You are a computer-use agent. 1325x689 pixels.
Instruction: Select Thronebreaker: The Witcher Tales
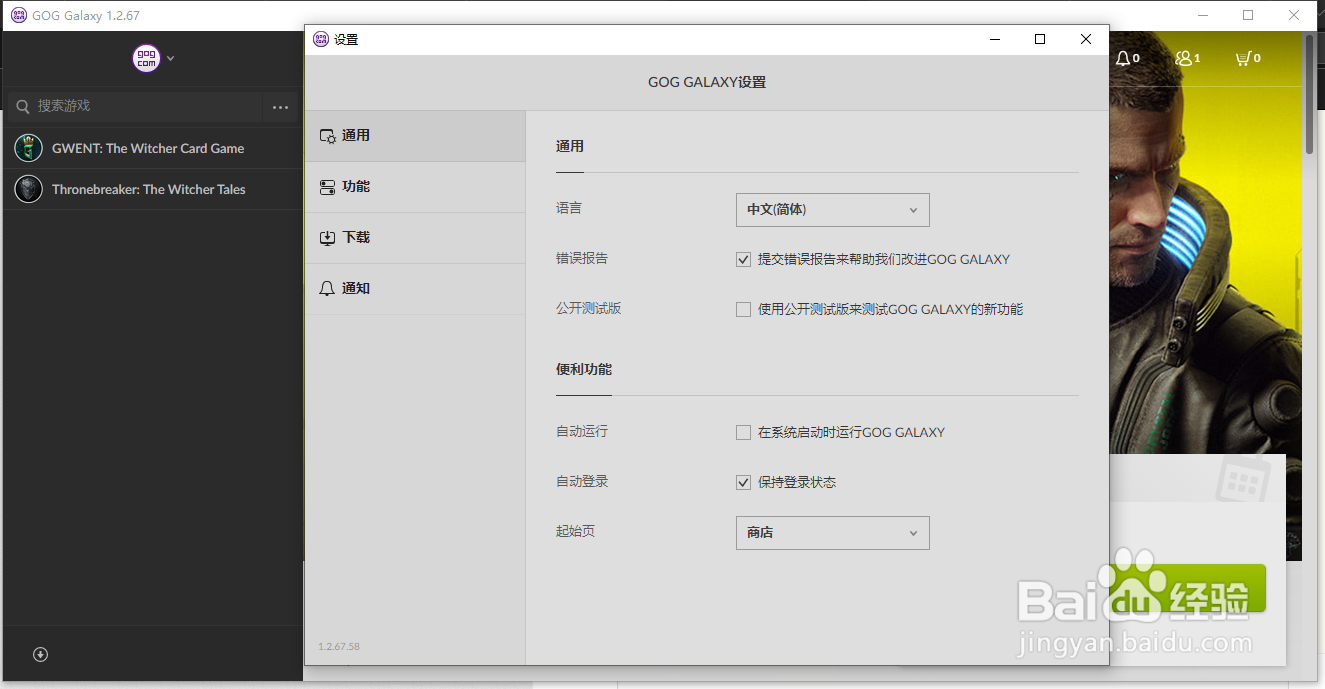150,189
